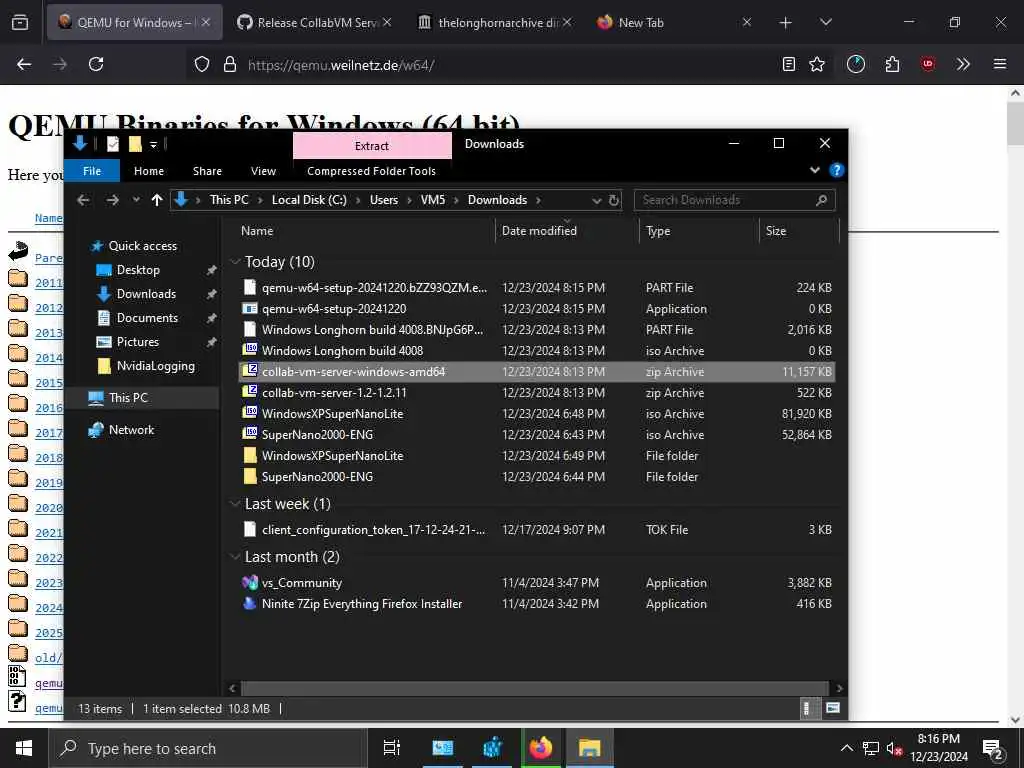Open the old/ link on QEMU page
The height and width of the screenshot is (768, 1024).
click(x=48, y=658)
